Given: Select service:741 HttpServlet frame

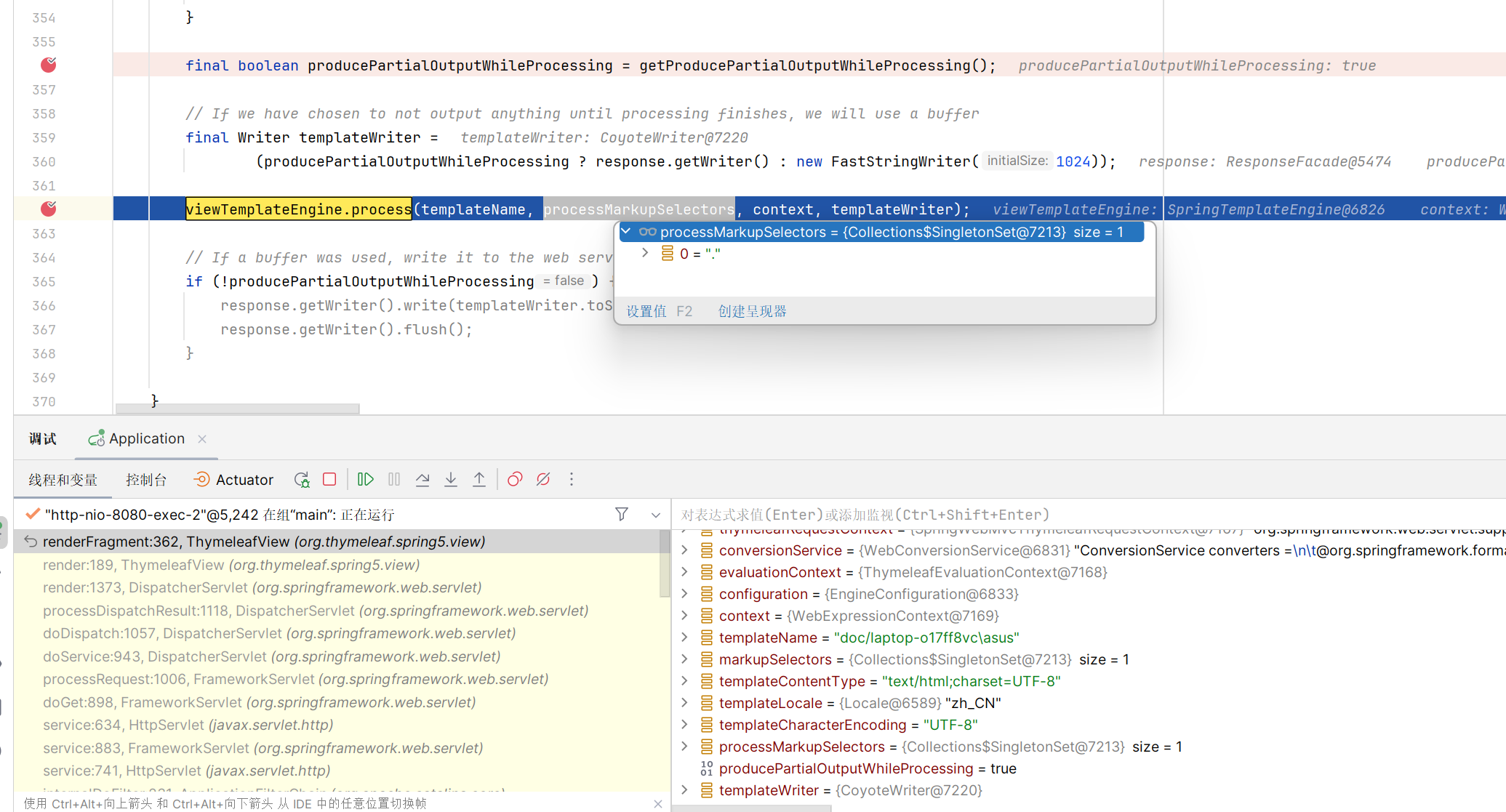Looking at the screenshot, I should click(x=337, y=771).
